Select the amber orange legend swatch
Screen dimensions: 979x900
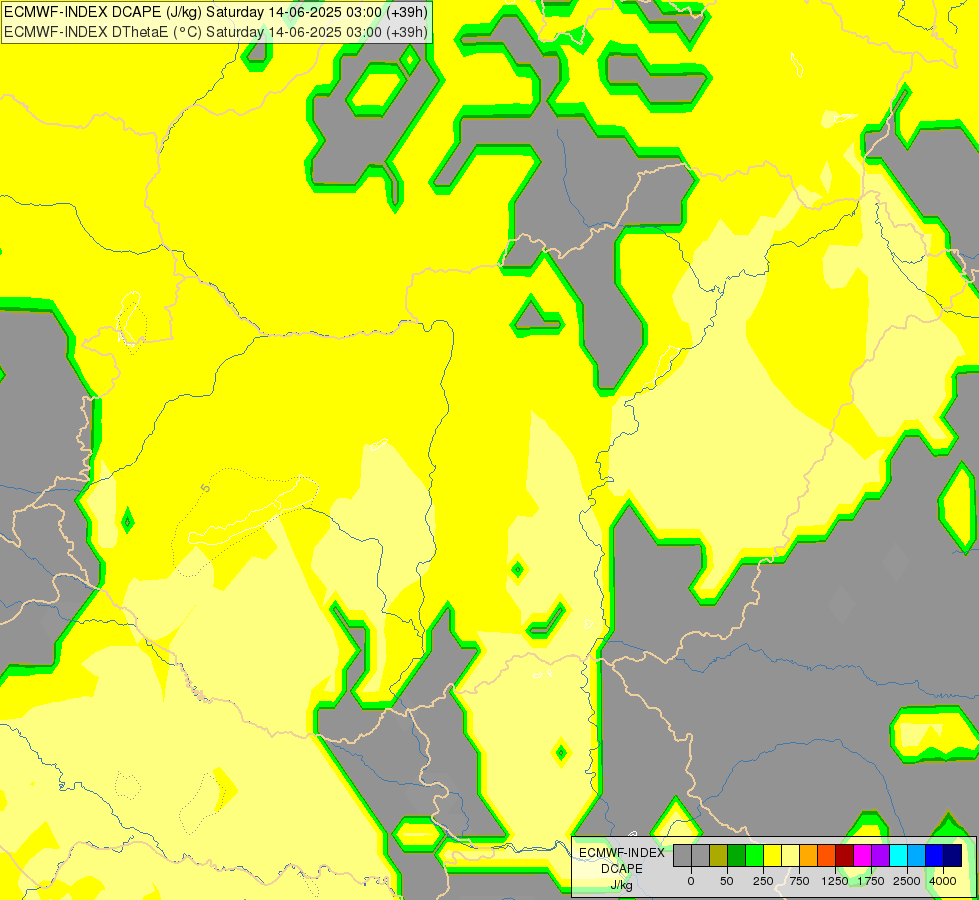click(809, 855)
